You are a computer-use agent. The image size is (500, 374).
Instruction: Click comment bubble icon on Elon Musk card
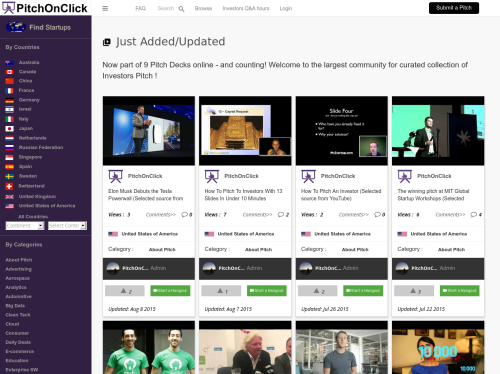click(x=184, y=215)
